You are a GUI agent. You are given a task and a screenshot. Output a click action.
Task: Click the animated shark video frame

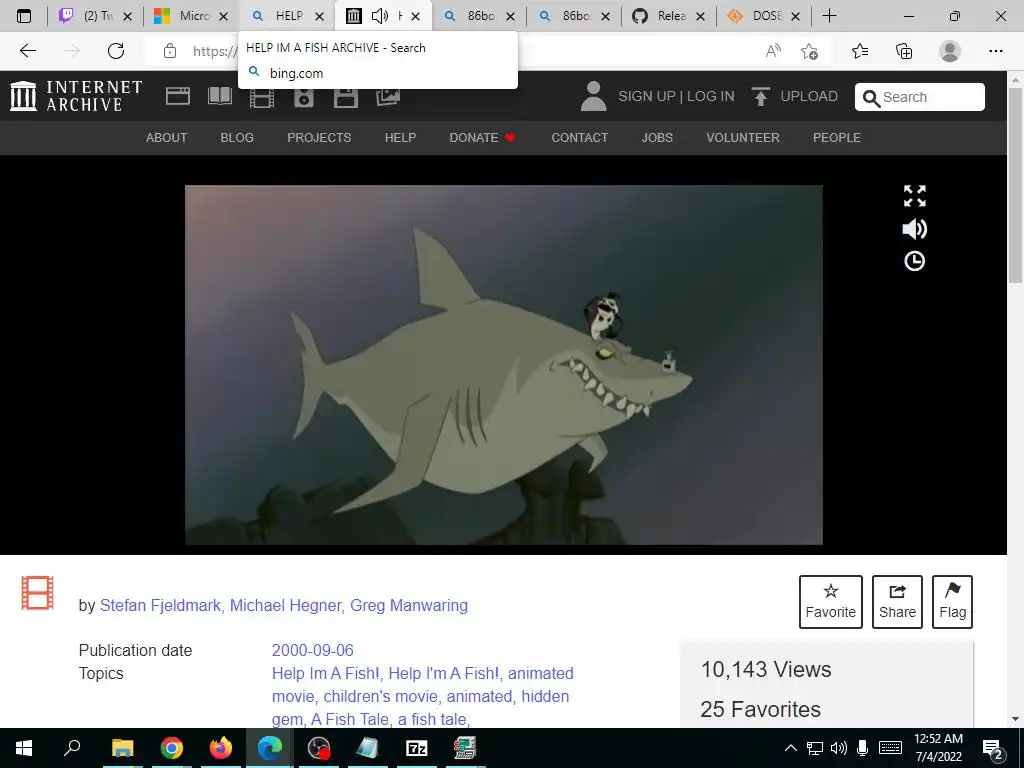pyautogui.click(x=504, y=364)
